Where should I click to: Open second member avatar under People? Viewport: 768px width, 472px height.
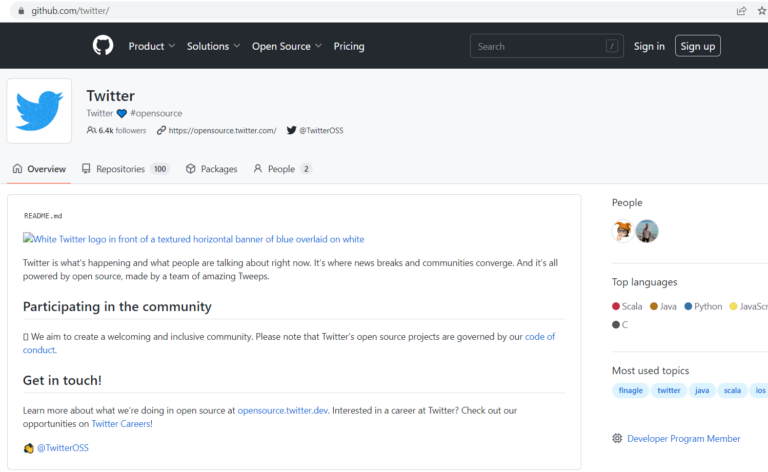(647, 231)
